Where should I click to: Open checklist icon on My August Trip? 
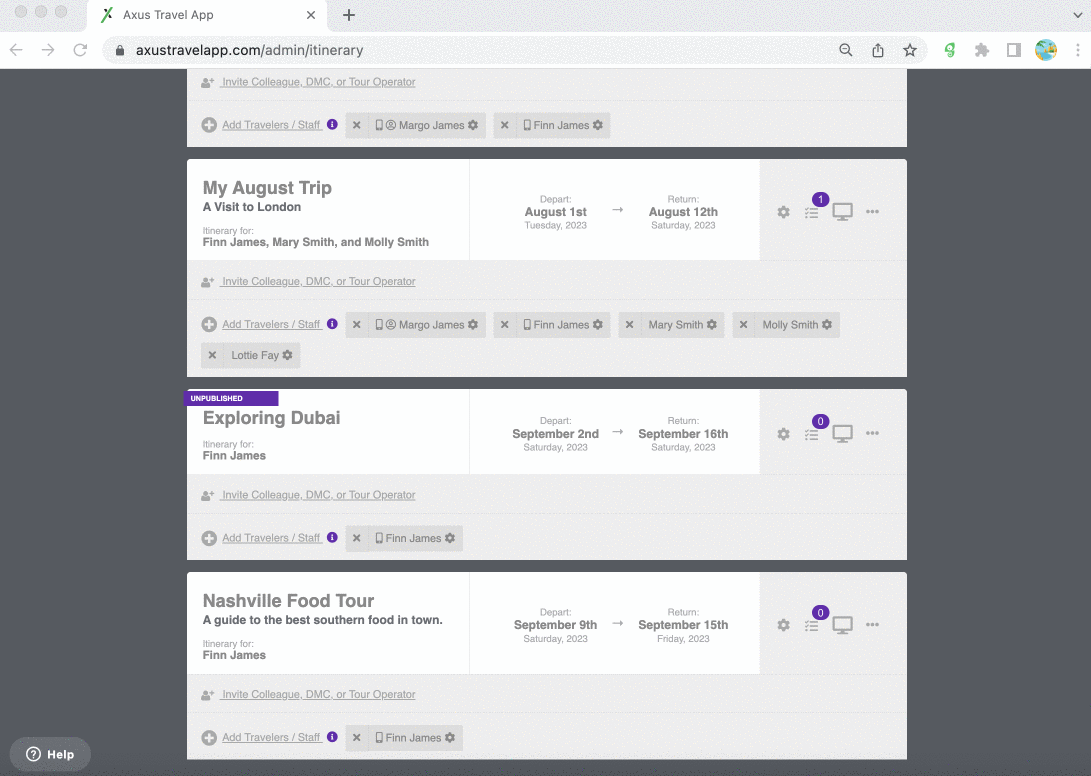(x=812, y=213)
